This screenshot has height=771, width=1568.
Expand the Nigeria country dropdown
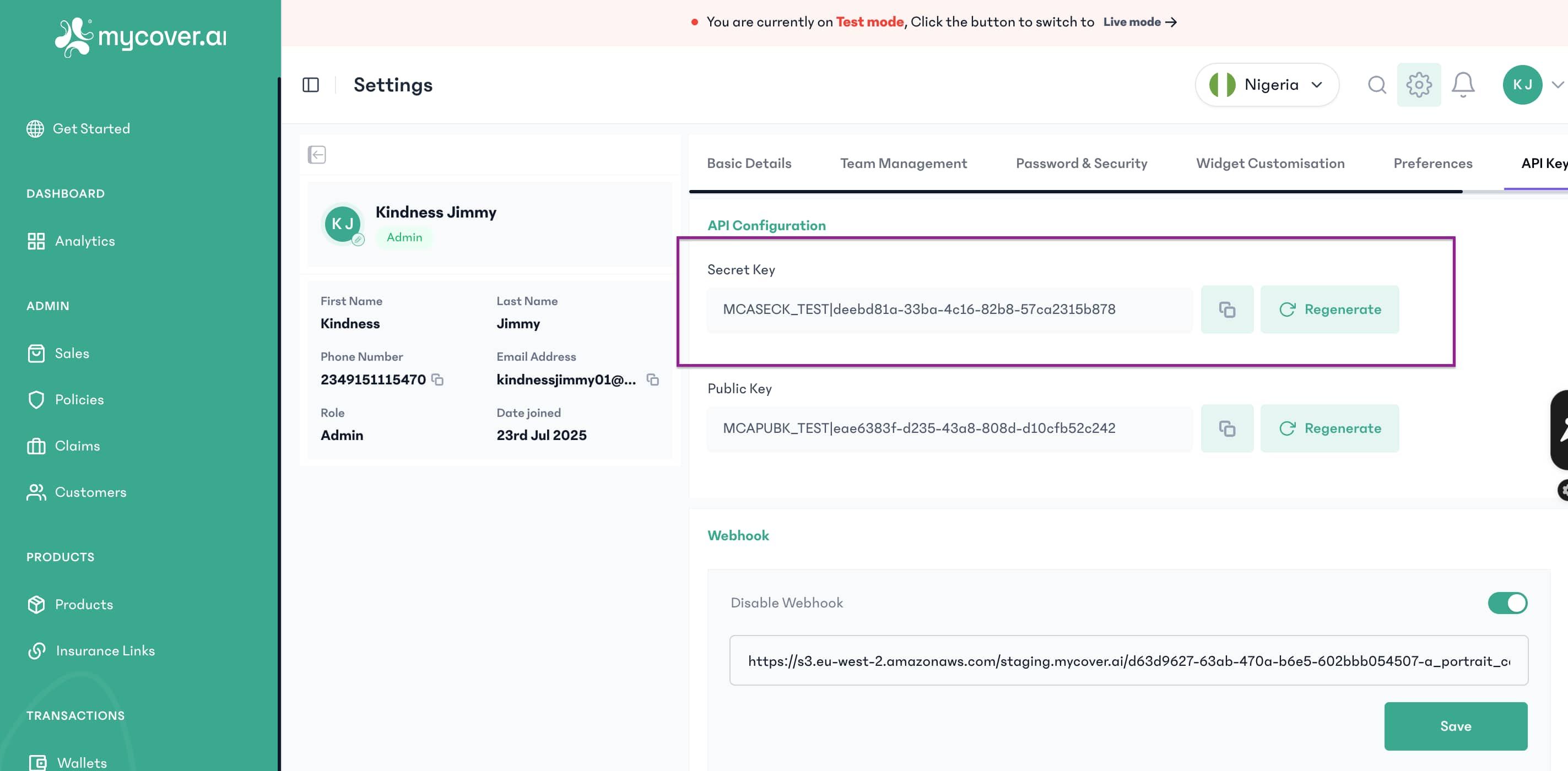click(x=1267, y=85)
